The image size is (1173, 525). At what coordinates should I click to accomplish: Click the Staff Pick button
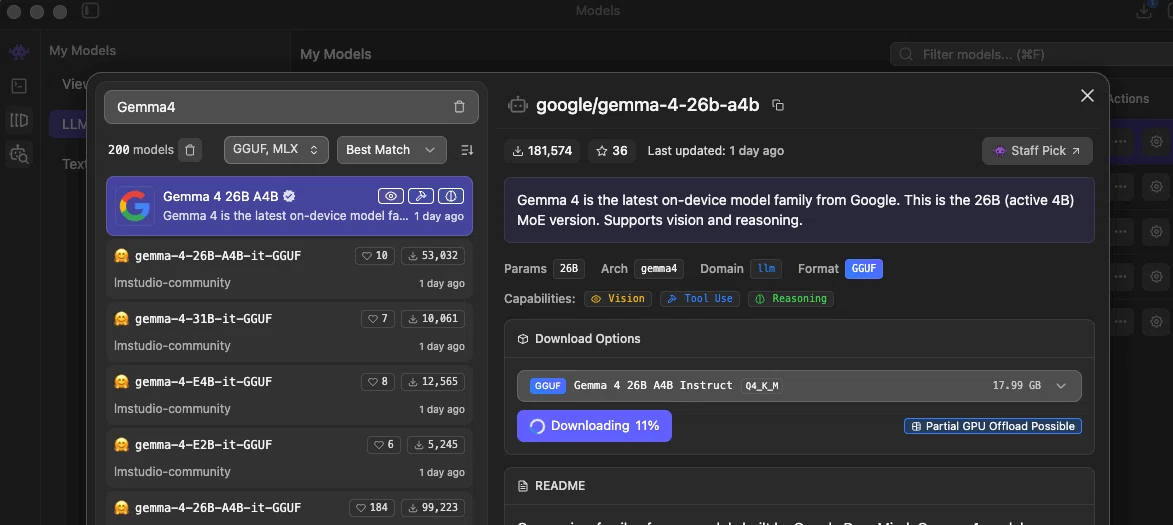(x=1037, y=150)
